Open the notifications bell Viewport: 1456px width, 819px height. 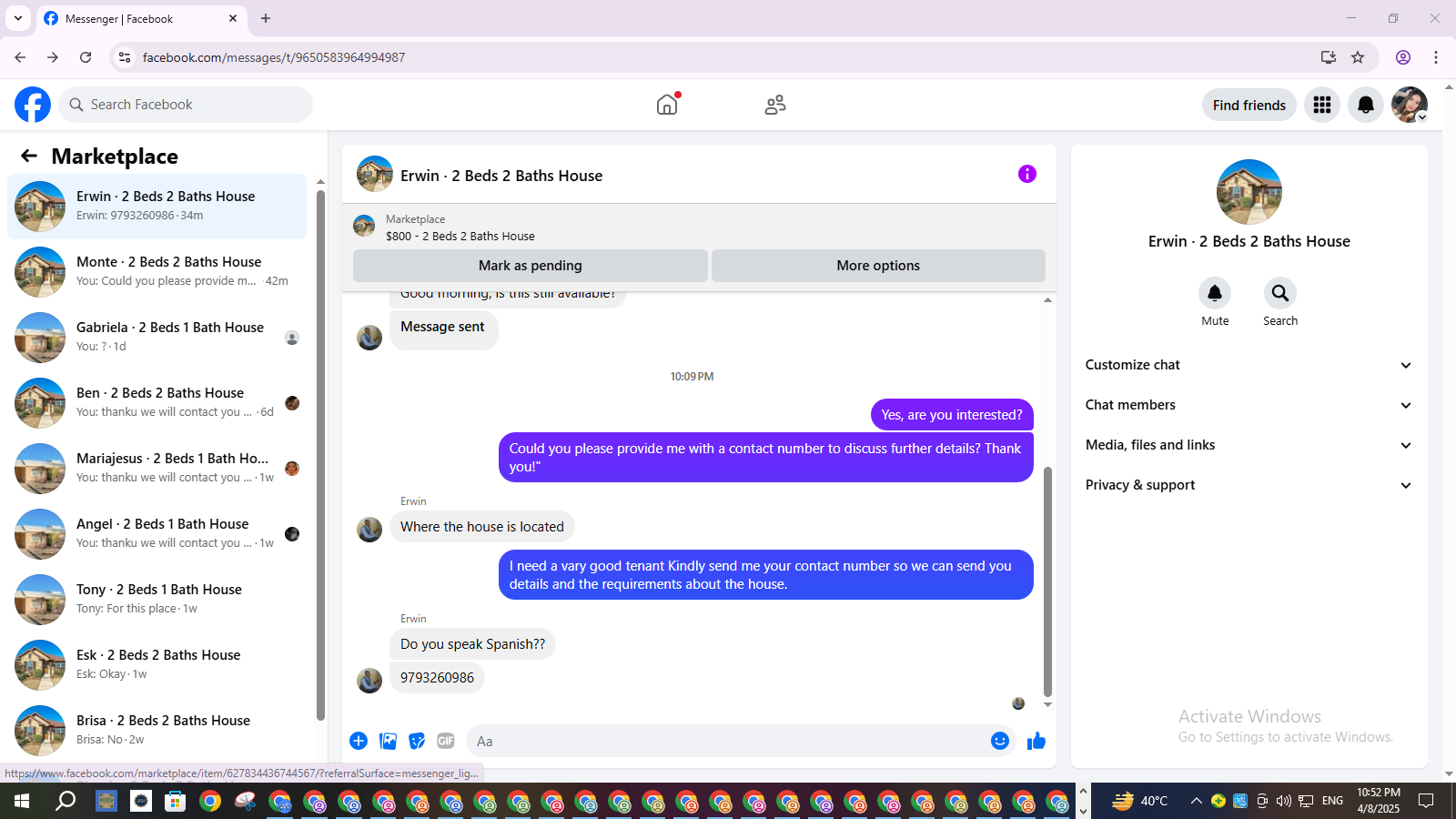pyautogui.click(x=1366, y=105)
